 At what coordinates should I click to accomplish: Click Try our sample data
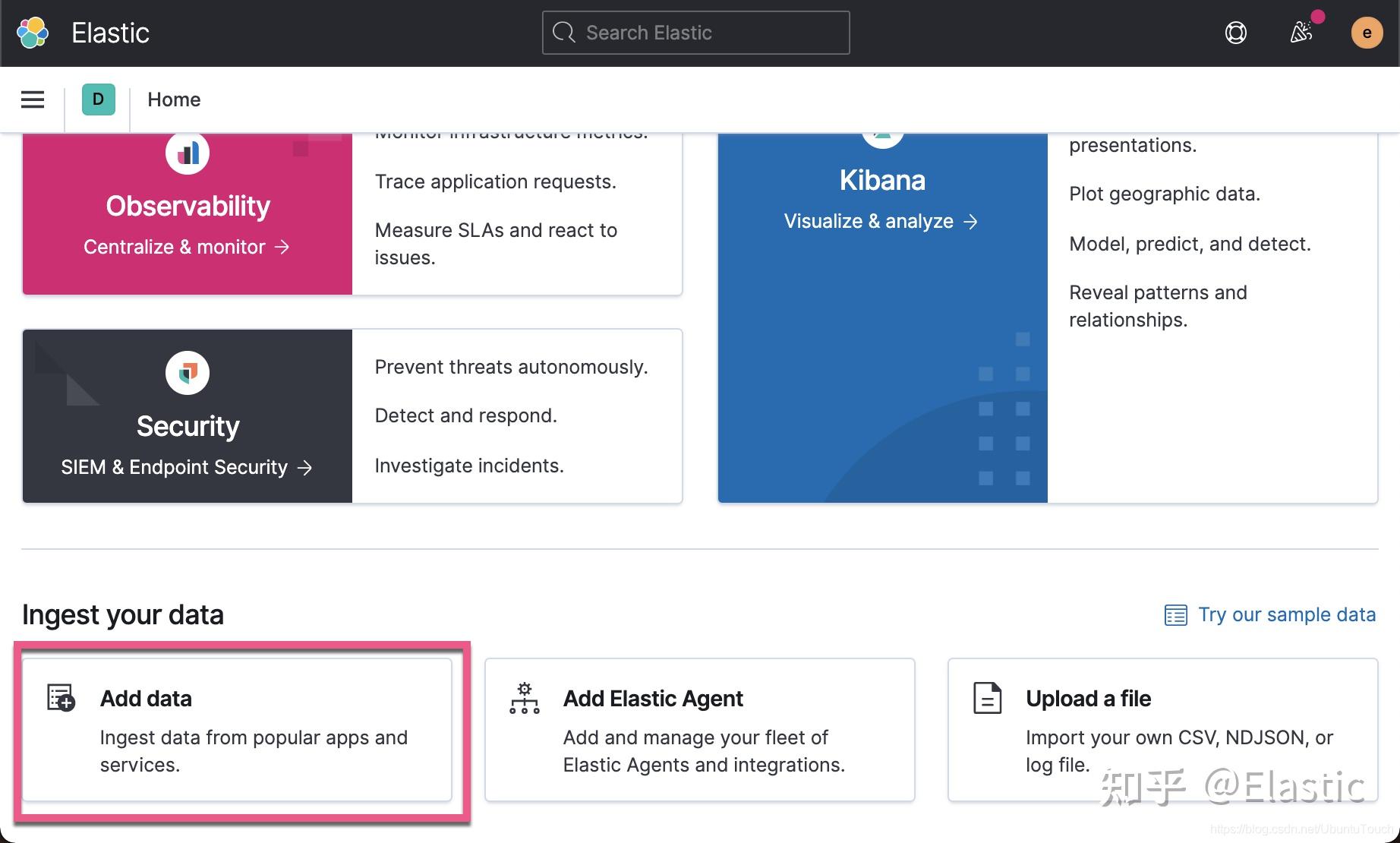1286,614
